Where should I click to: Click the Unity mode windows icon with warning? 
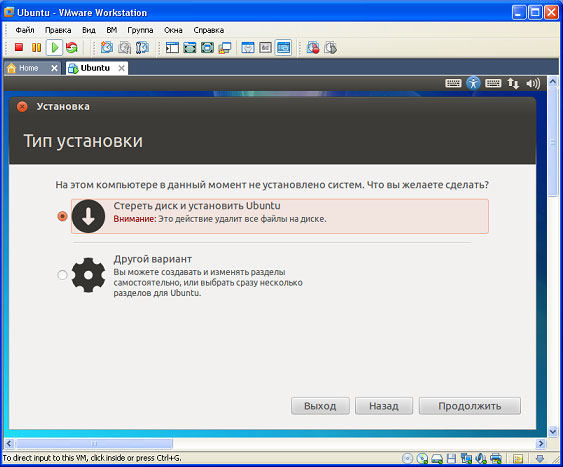pyautogui.click(x=225, y=47)
